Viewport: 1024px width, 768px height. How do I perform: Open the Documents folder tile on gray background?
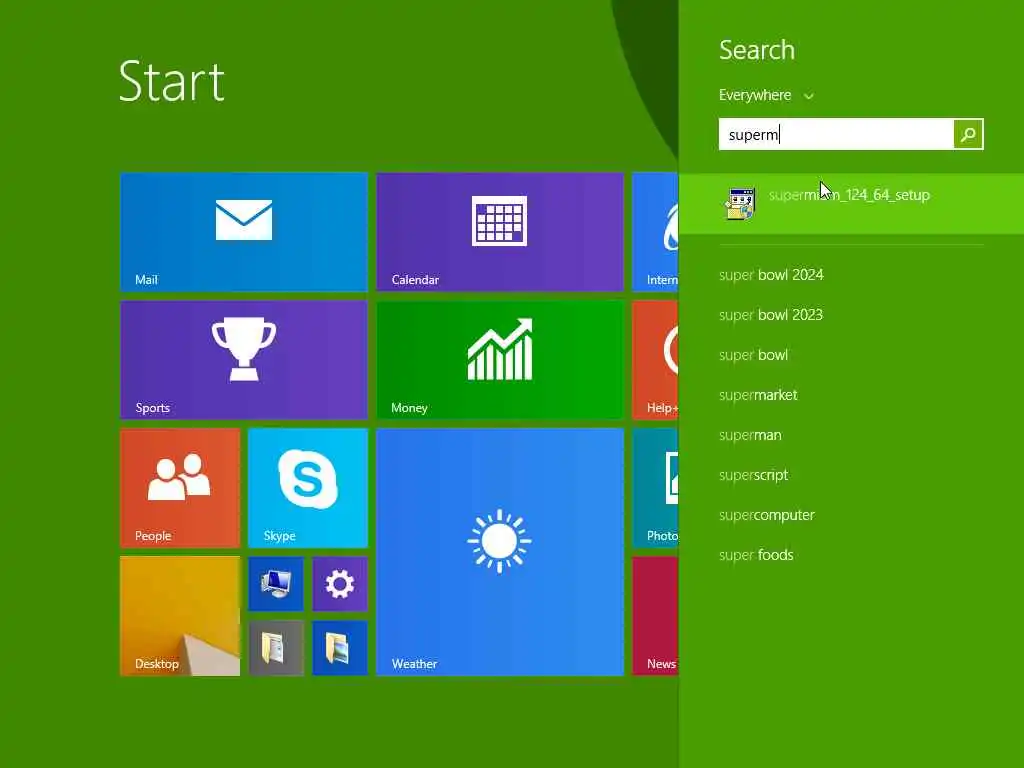click(276, 648)
